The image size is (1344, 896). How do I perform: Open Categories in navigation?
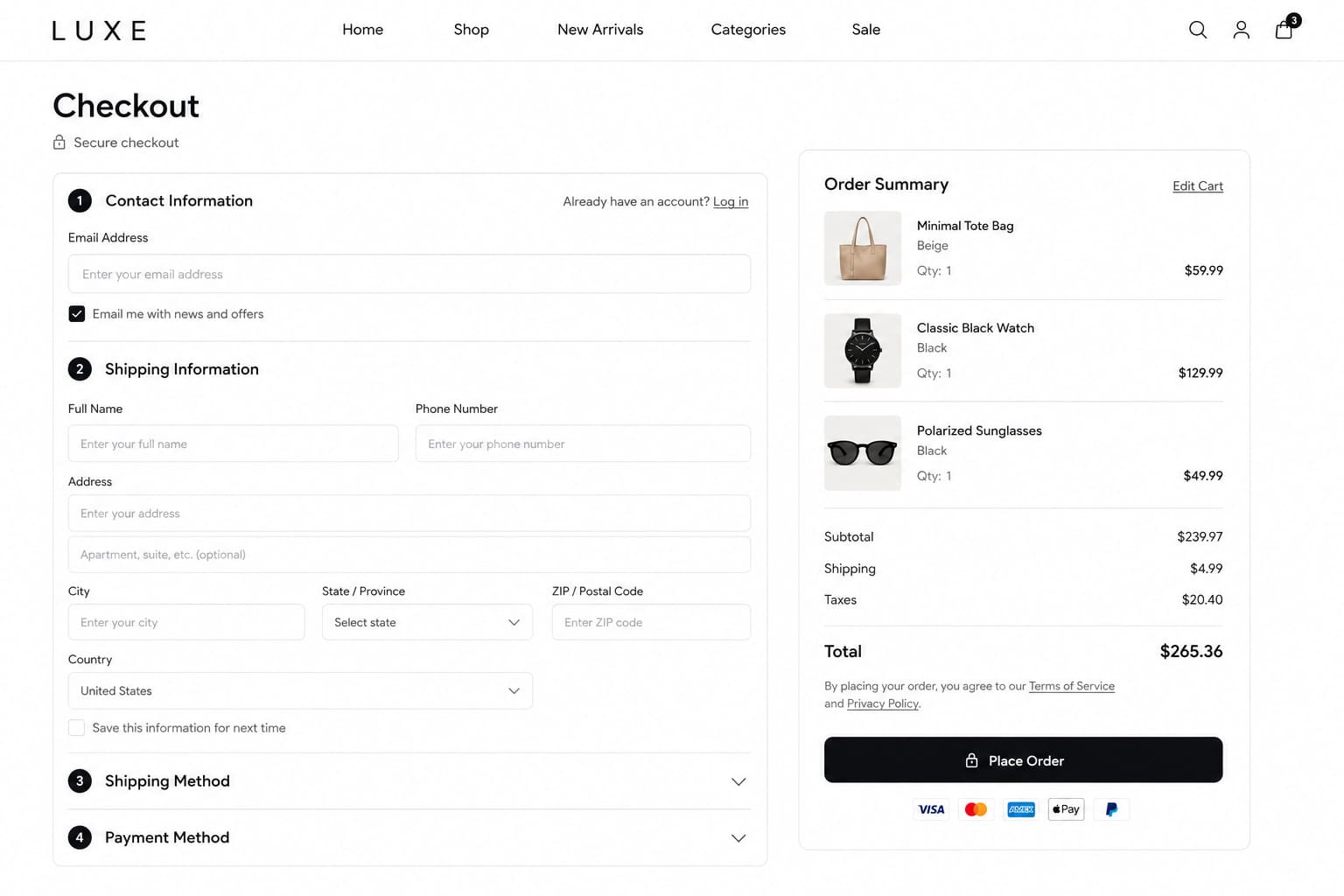[748, 30]
